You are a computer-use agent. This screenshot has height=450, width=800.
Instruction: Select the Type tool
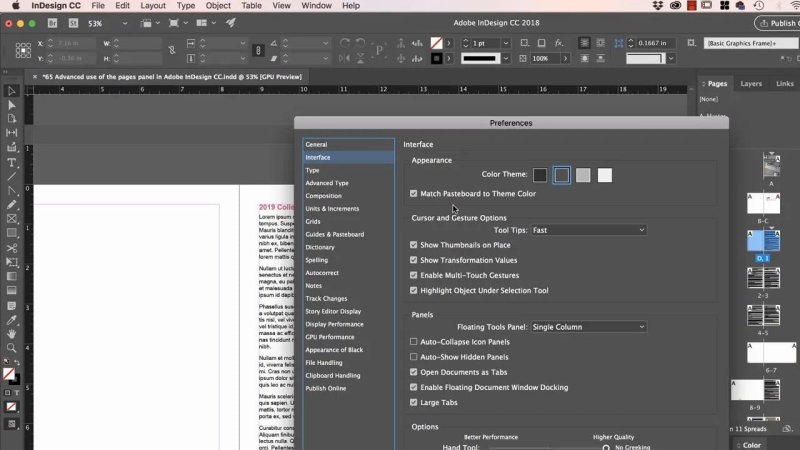click(11, 163)
